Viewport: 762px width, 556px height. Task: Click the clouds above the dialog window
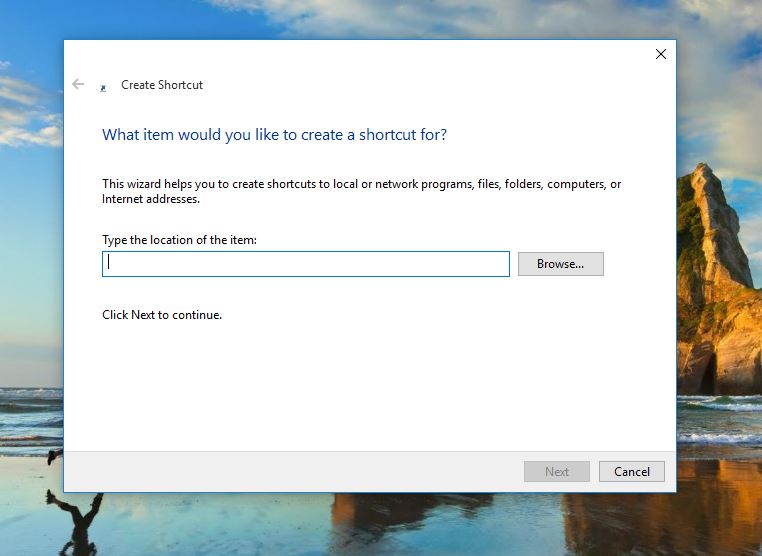[x=400, y=18]
